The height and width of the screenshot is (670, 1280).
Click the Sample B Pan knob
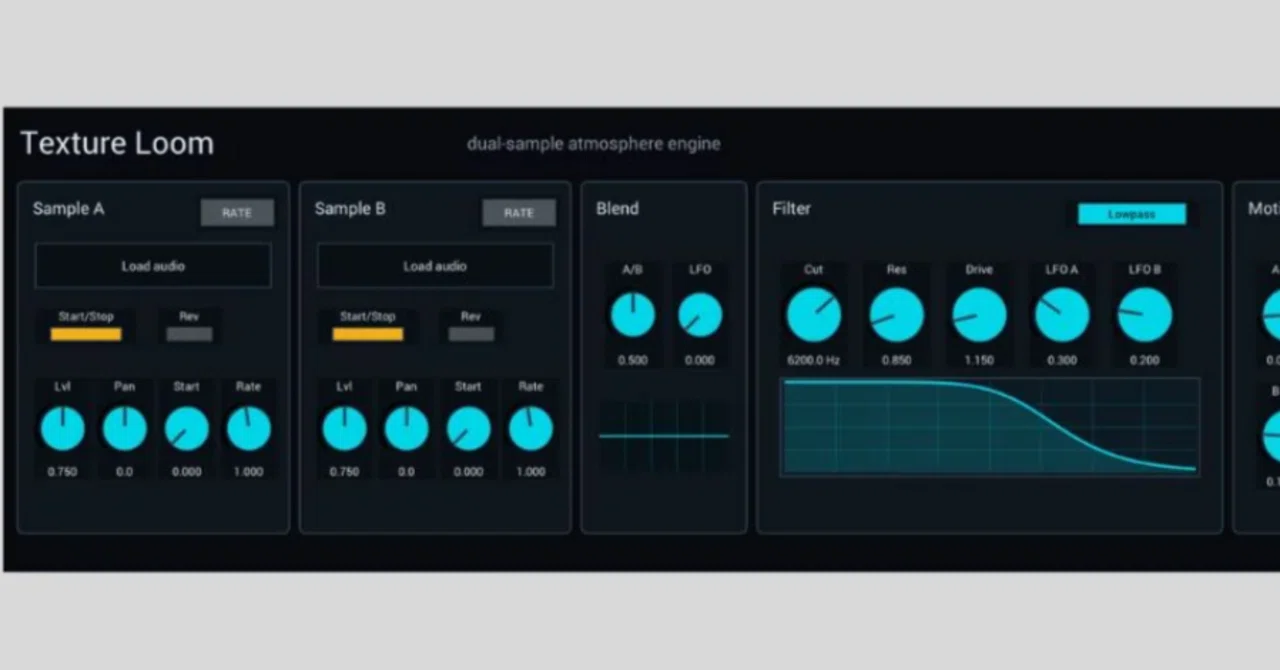coord(406,428)
